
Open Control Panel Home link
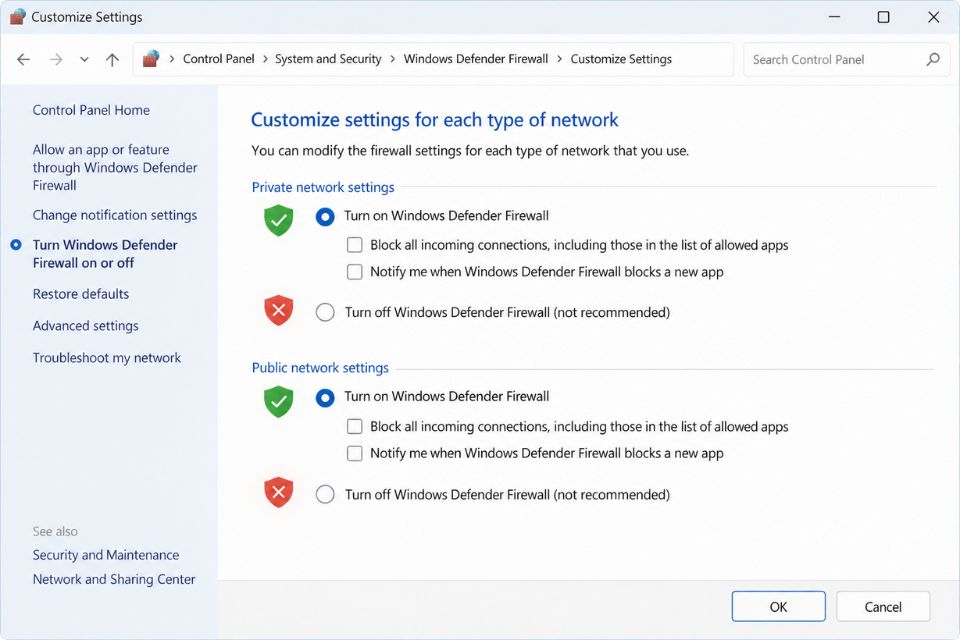coord(91,110)
